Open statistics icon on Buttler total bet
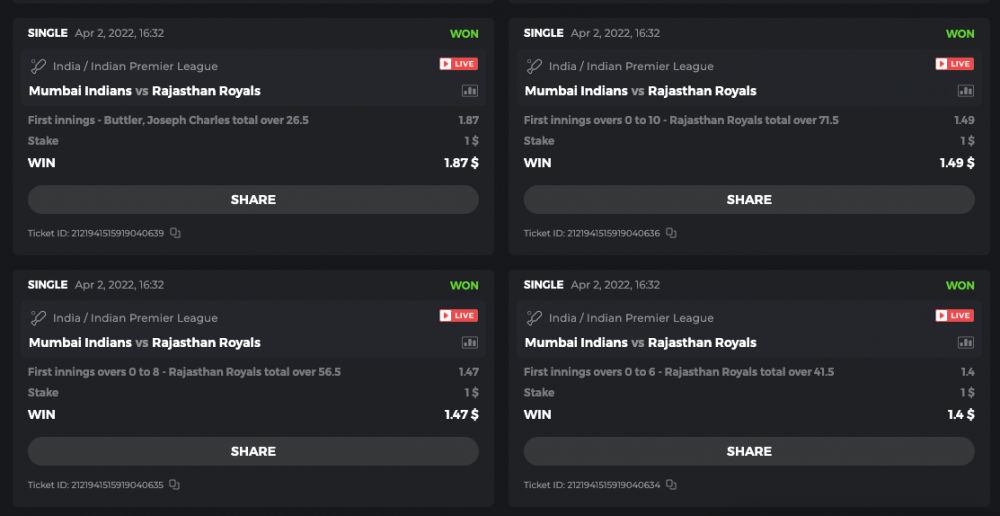Screen dimensions: 1000x516 [x=470, y=91]
